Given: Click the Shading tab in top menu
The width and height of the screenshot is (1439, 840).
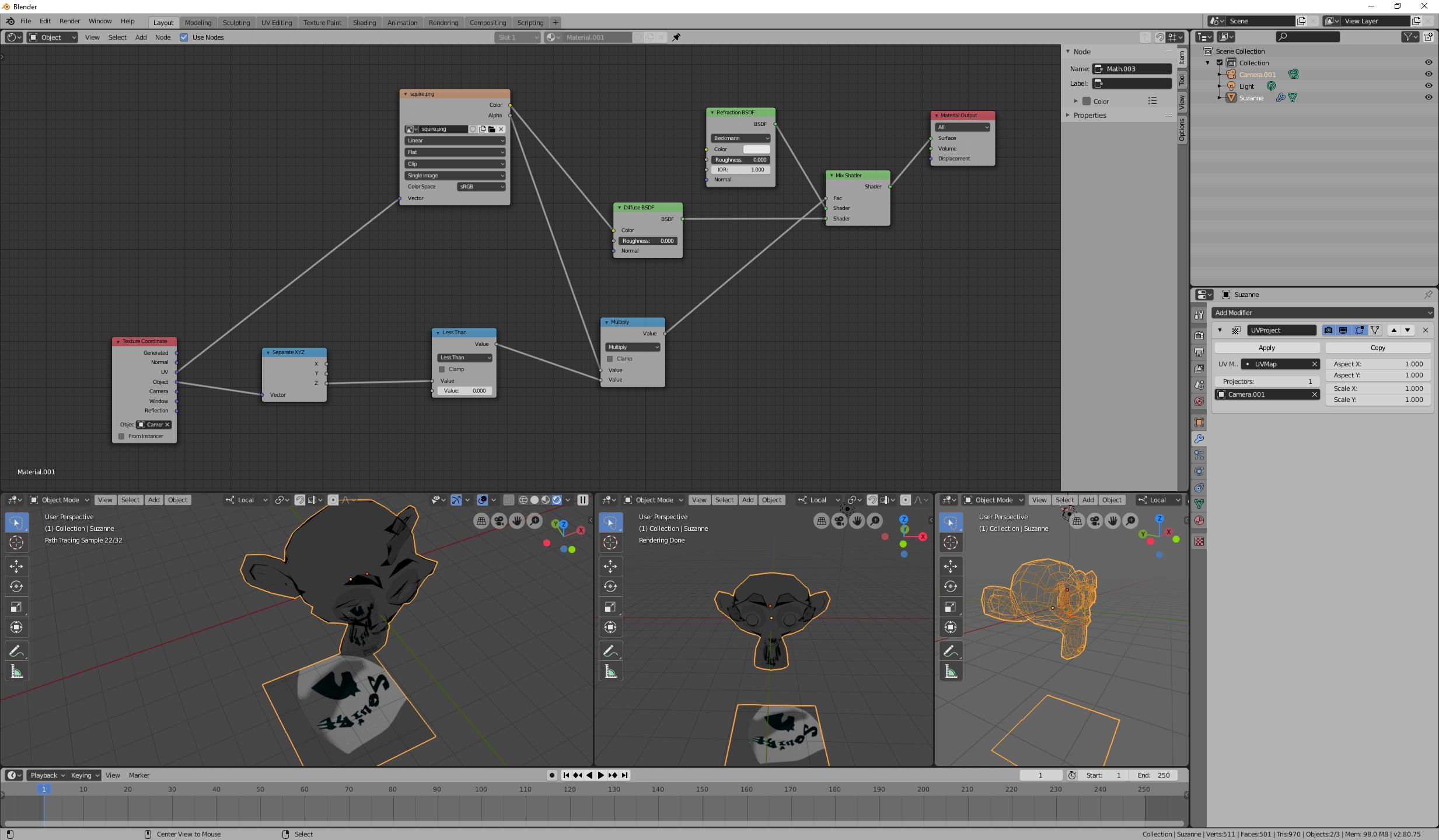Looking at the screenshot, I should (363, 22).
